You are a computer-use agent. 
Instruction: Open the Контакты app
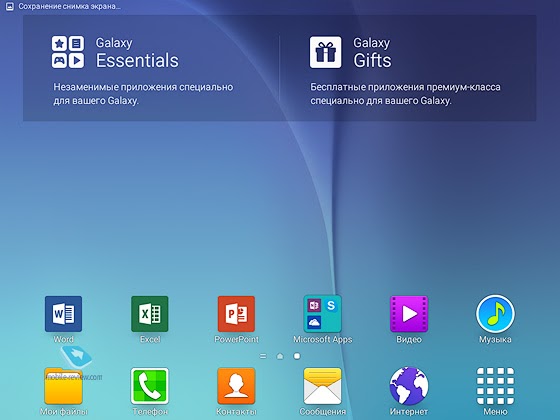coord(236,386)
